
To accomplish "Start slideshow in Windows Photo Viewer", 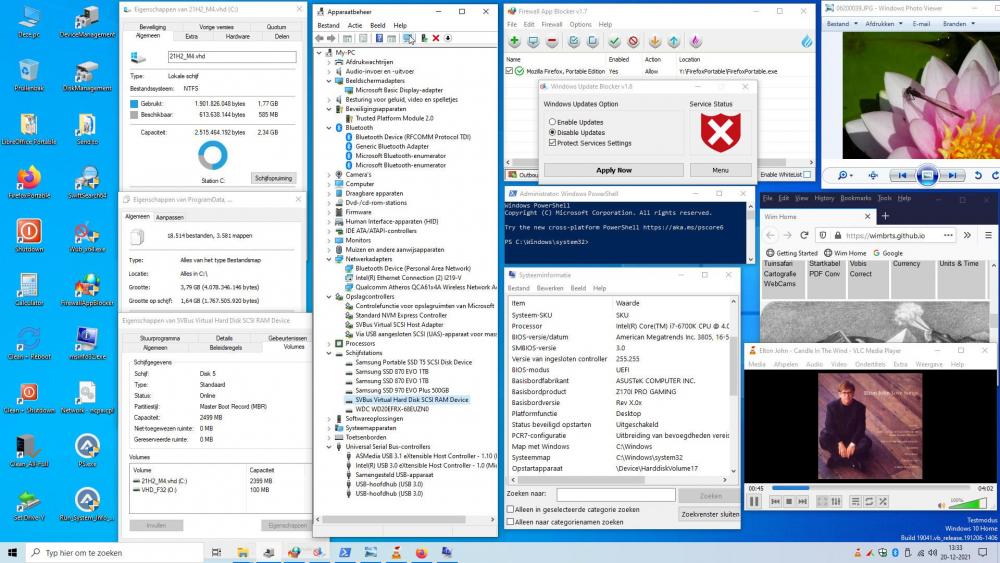I will coord(927,175).
